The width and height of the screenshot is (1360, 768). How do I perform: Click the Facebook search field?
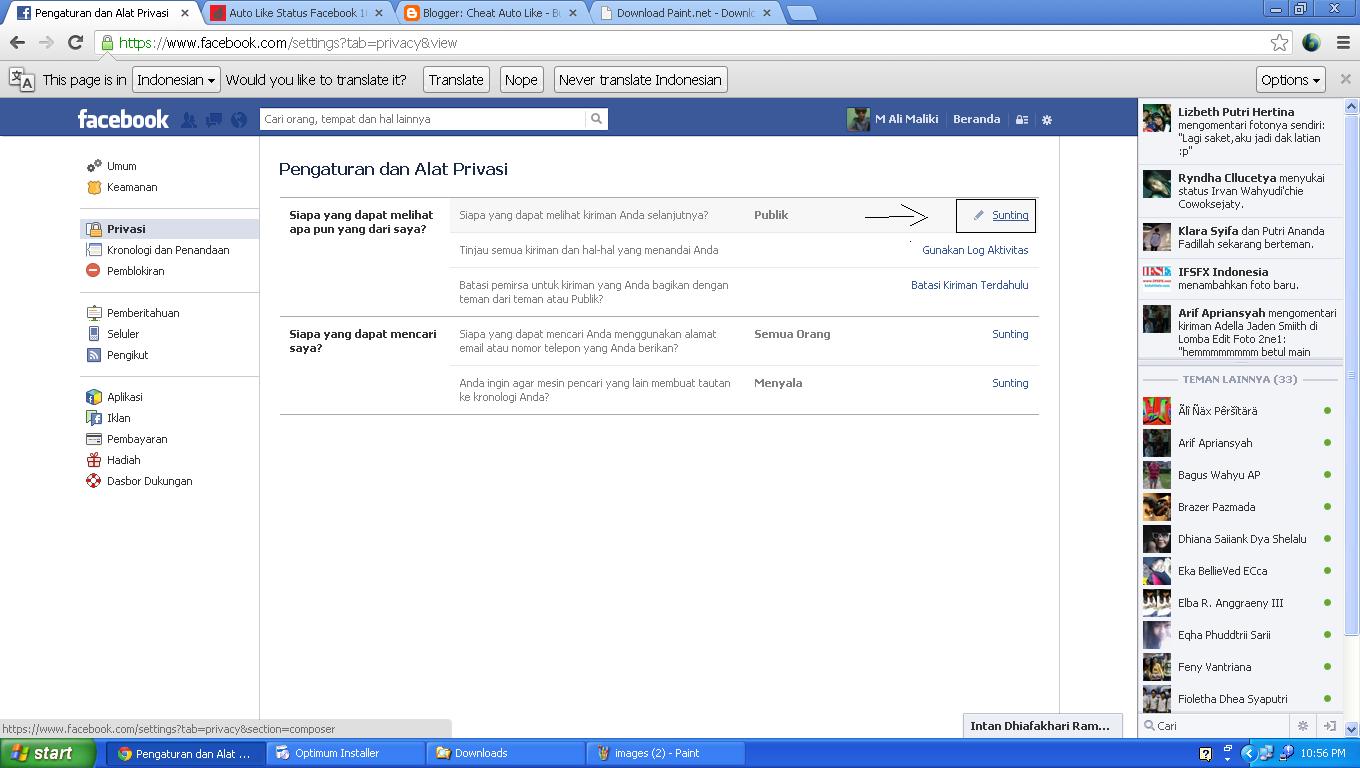point(422,119)
